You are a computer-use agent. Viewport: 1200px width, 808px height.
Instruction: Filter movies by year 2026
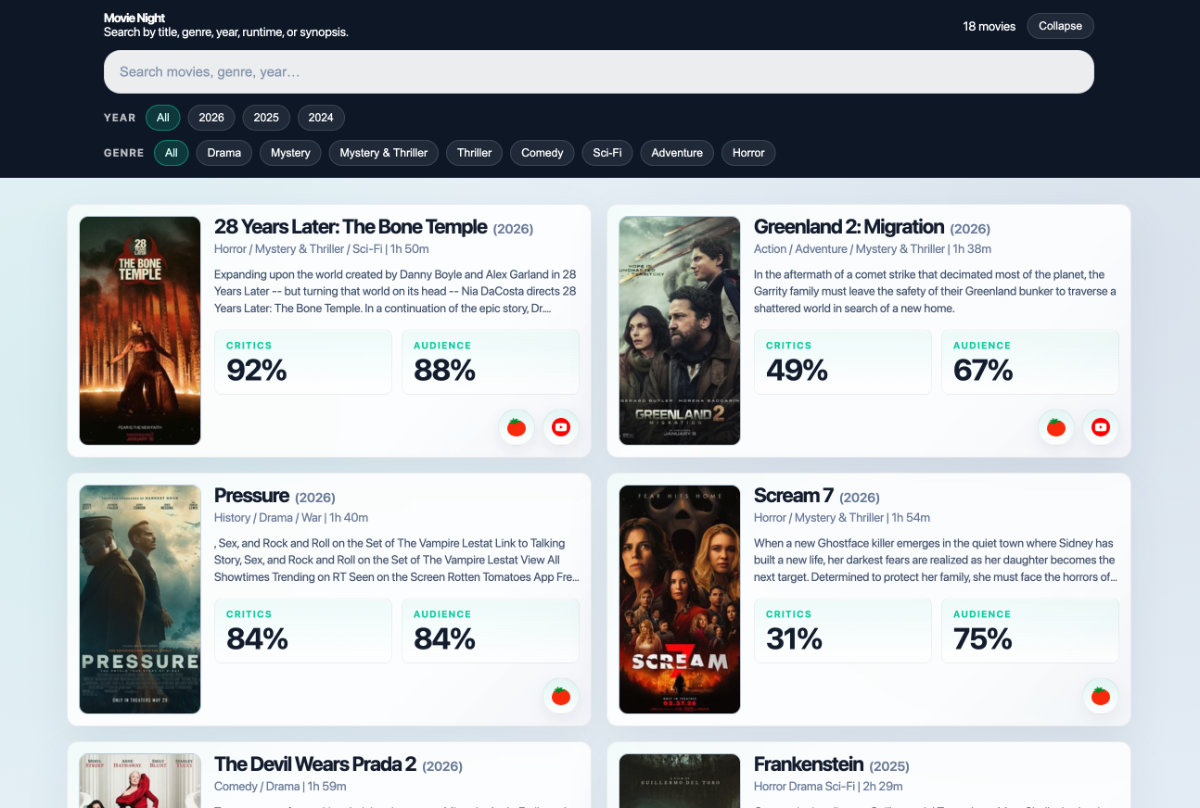click(x=211, y=118)
